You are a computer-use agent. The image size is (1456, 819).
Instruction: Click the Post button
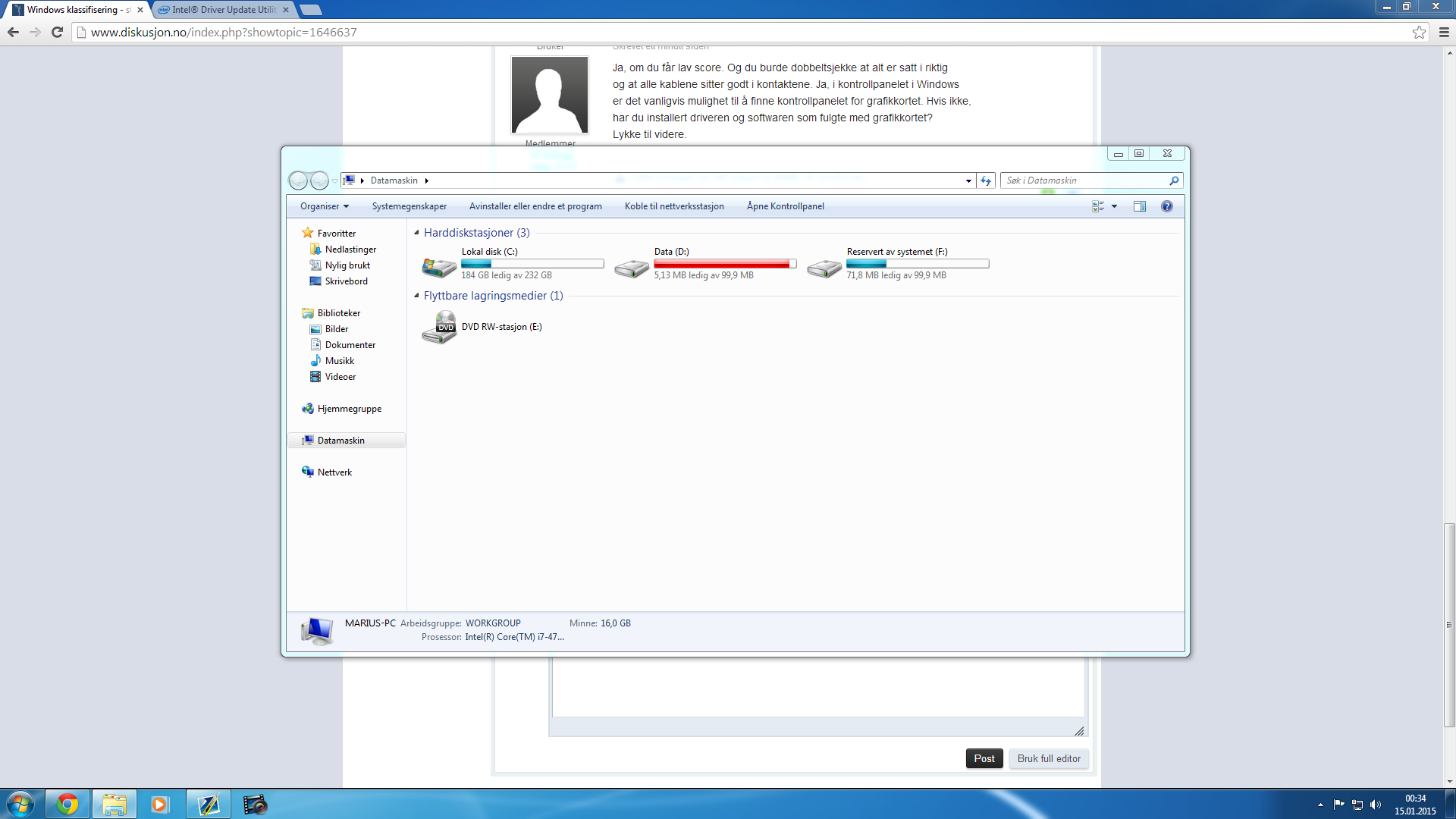coord(984,758)
